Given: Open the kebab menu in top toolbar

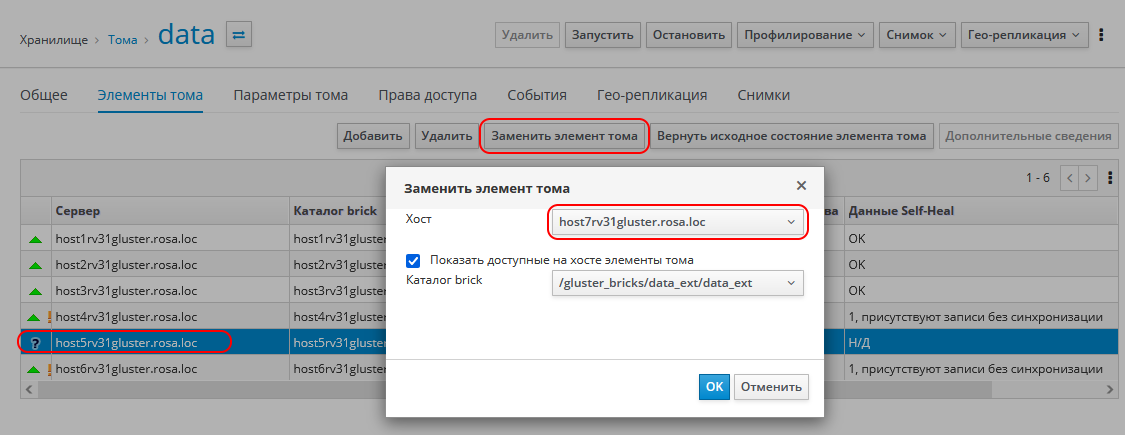Looking at the screenshot, I should click(1101, 35).
